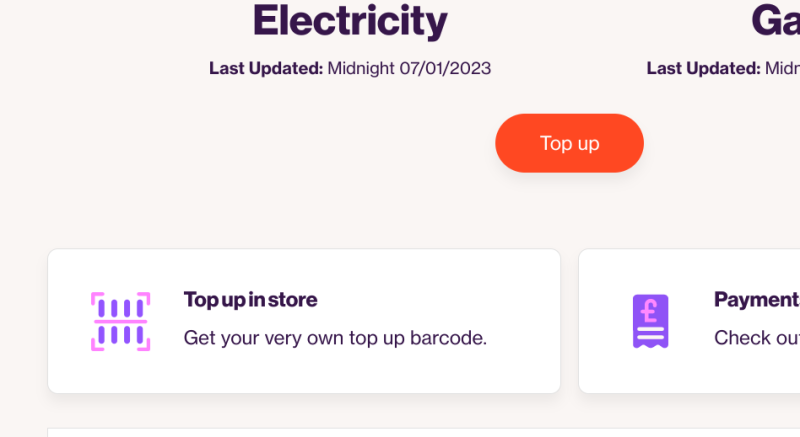
Task: Open the Payments card title
Action: (757, 300)
